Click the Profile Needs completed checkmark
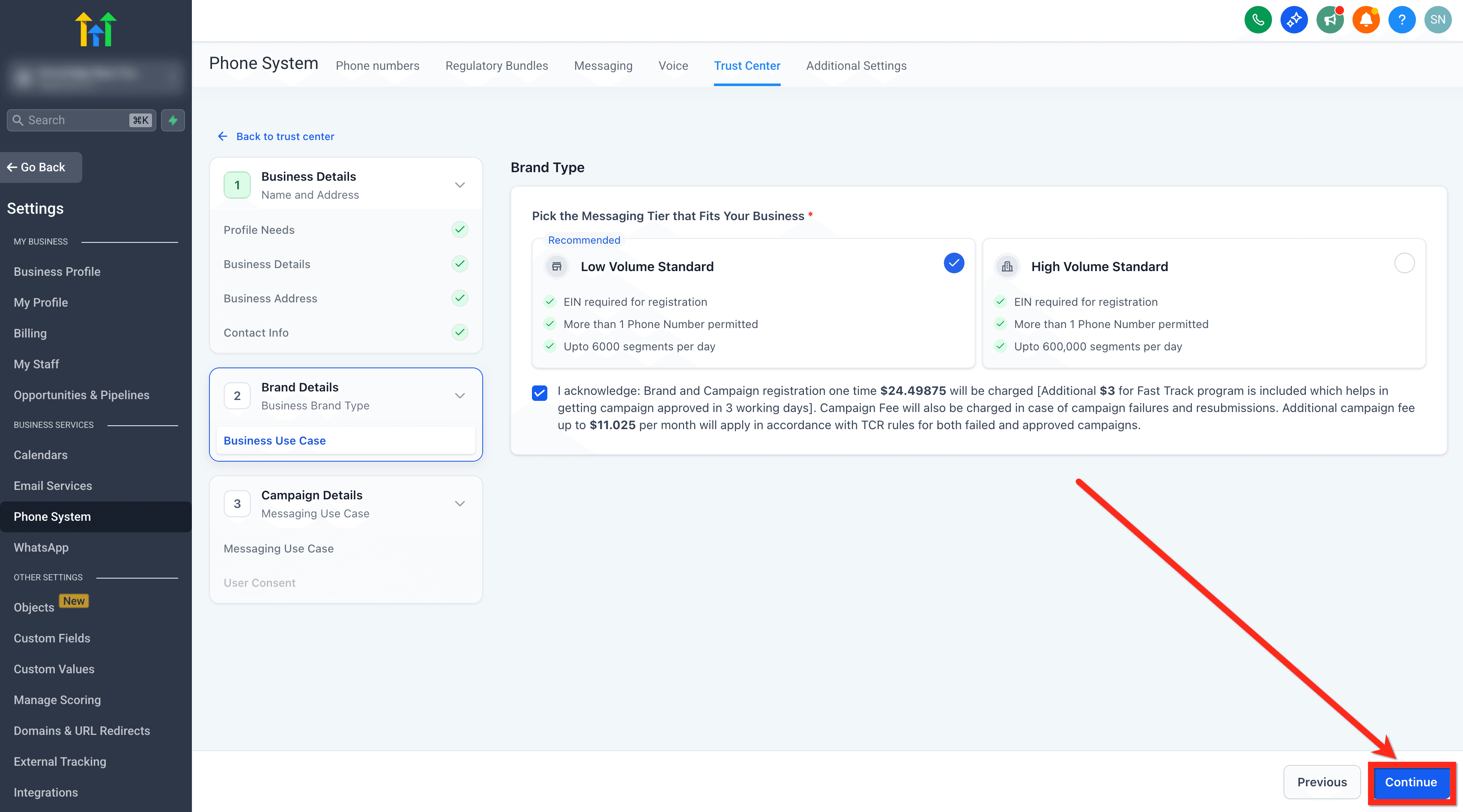1463x812 pixels. coord(460,230)
